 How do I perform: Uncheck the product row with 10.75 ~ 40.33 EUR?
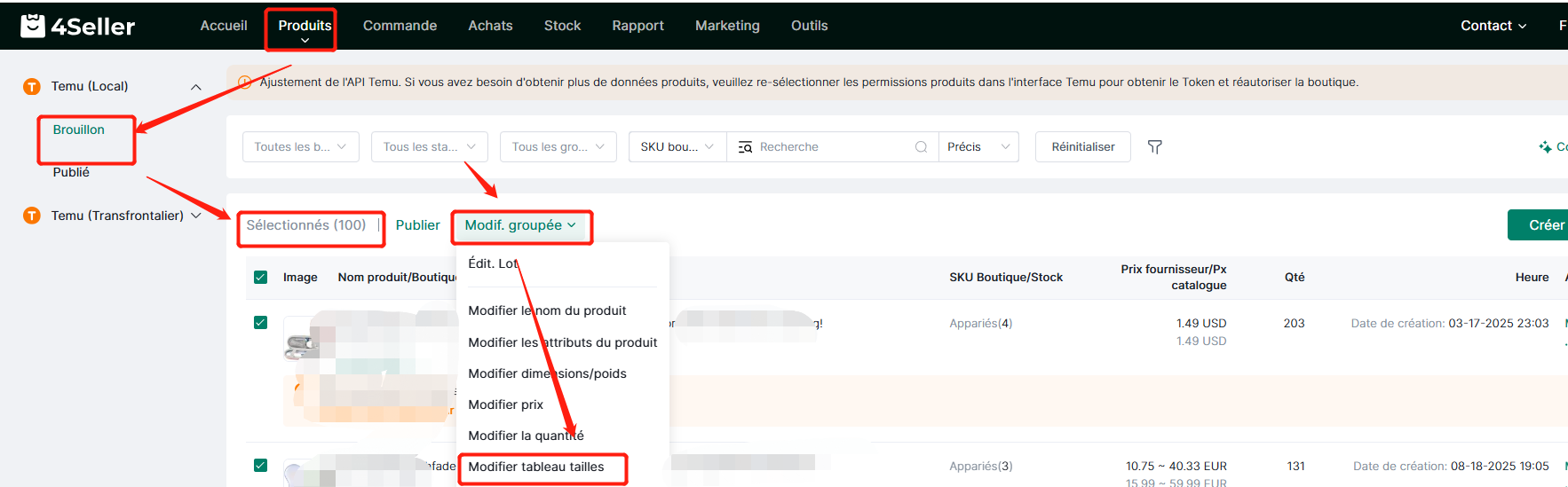(260, 466)
